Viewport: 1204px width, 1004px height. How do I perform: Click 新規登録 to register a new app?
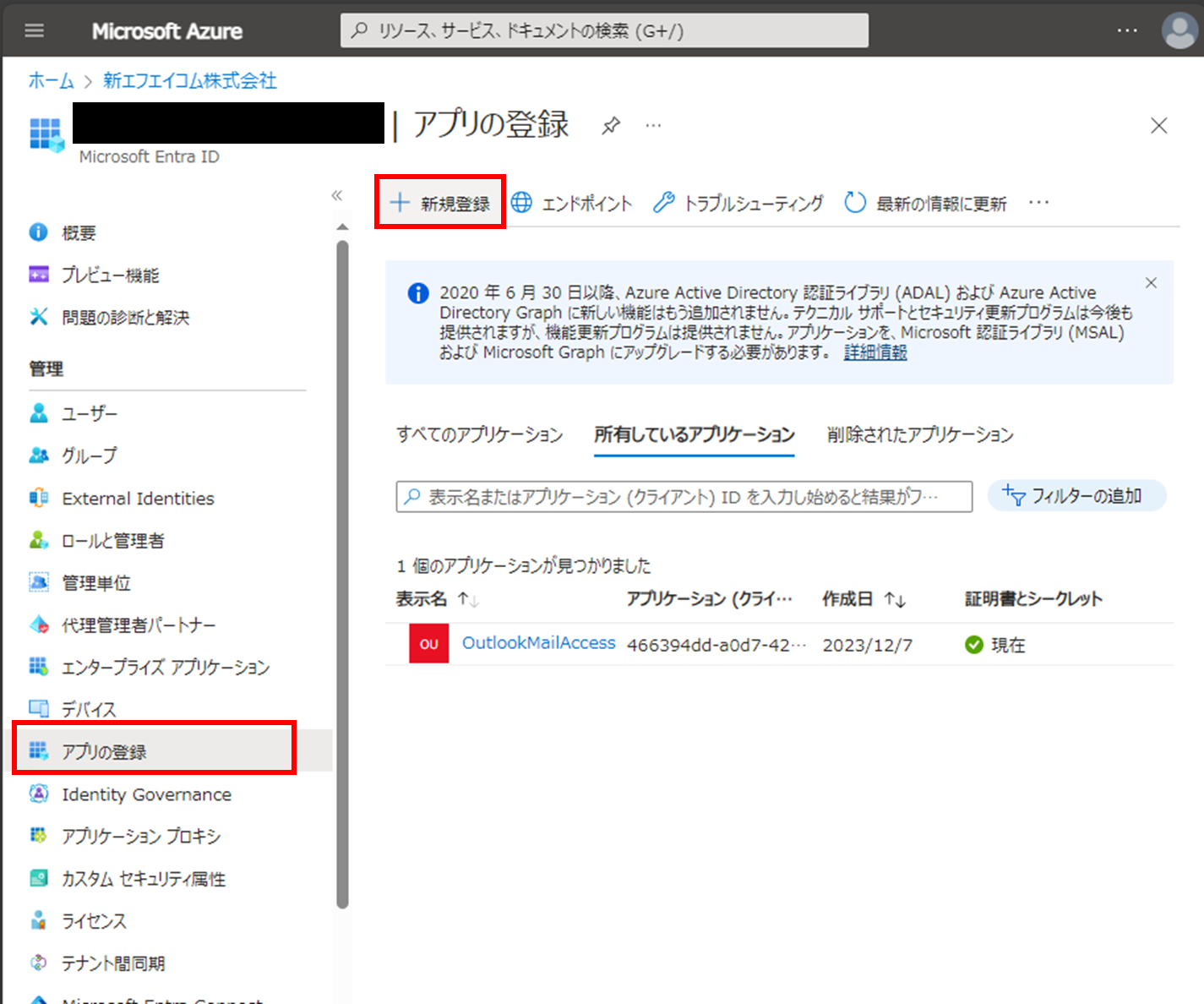(440, 203)
